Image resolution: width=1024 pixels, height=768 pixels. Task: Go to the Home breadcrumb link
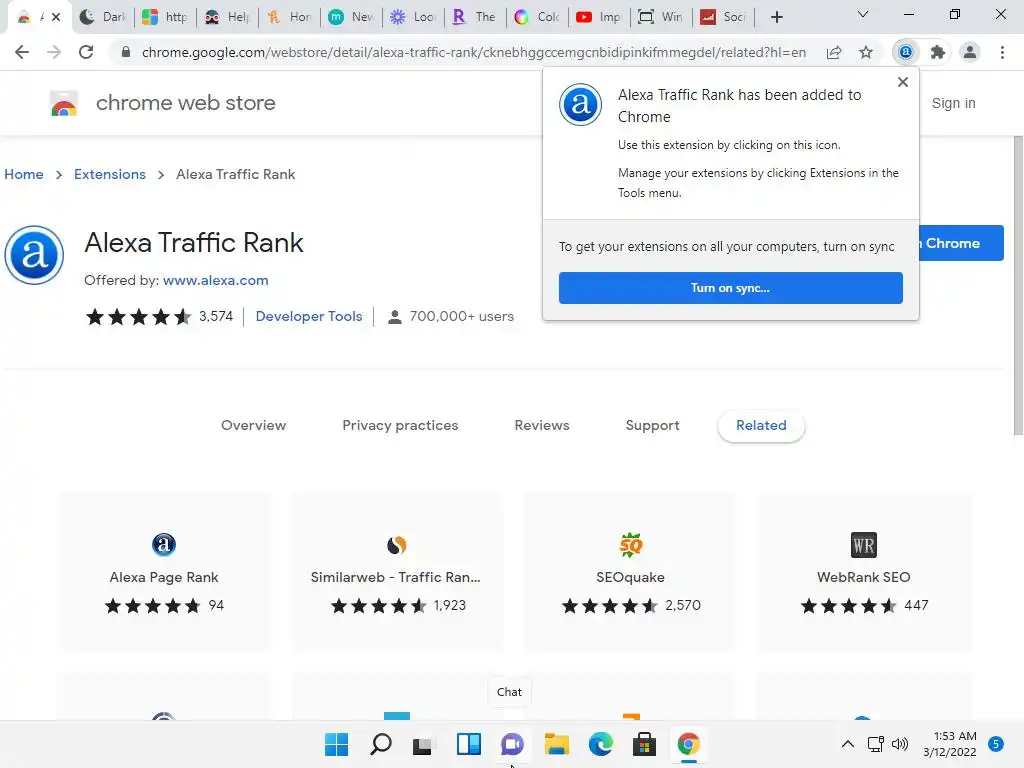24,174
